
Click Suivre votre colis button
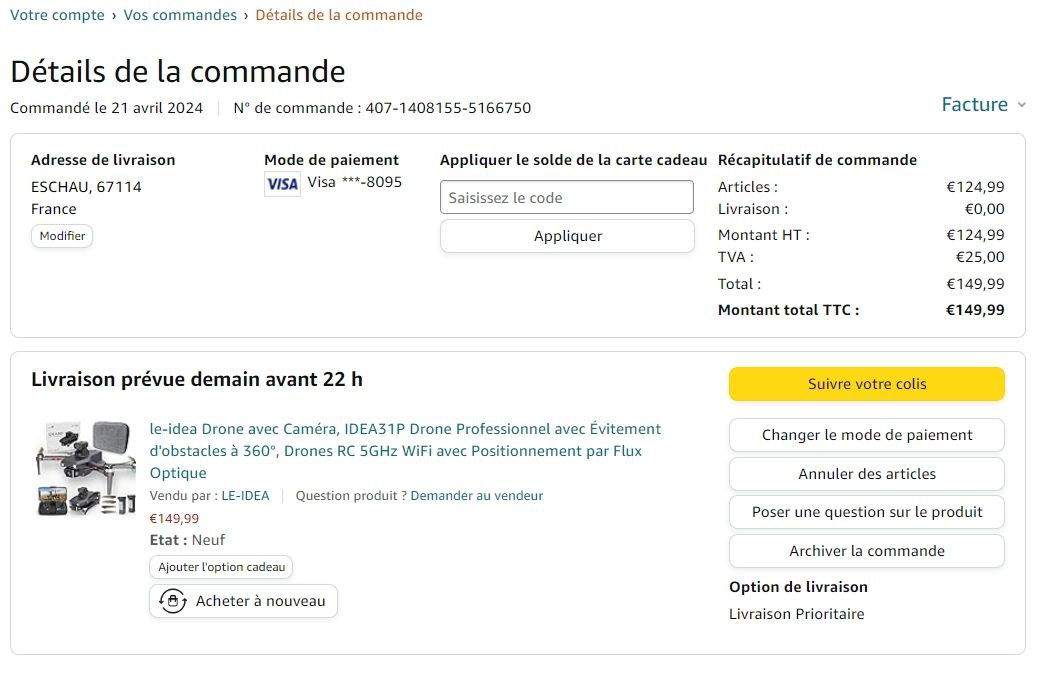click(x=866, y=384)
